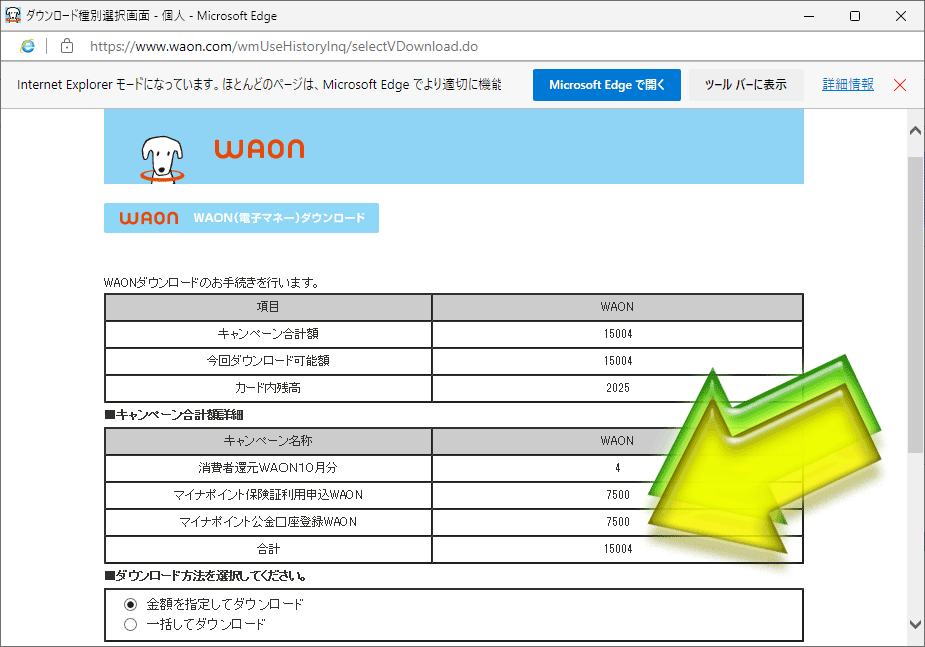This screenshot has height=647, width=925.
Task: Click the キャンペーン合計額 cell
Action: tap(268, 334)
